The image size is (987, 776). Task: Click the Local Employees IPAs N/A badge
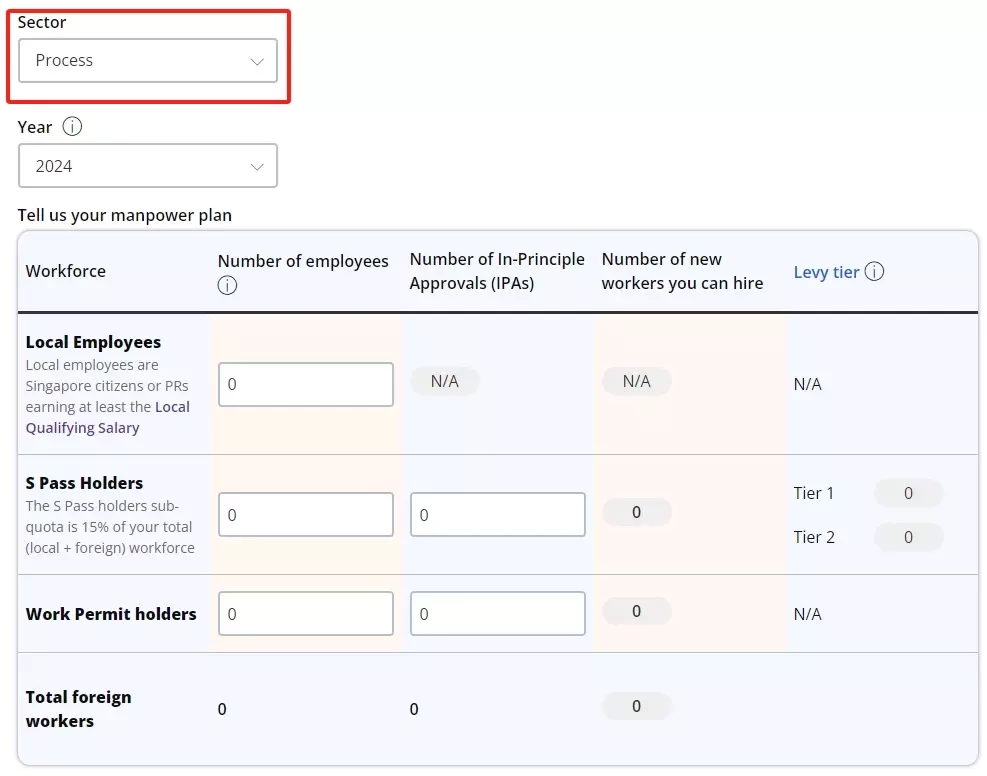[444, 381]
